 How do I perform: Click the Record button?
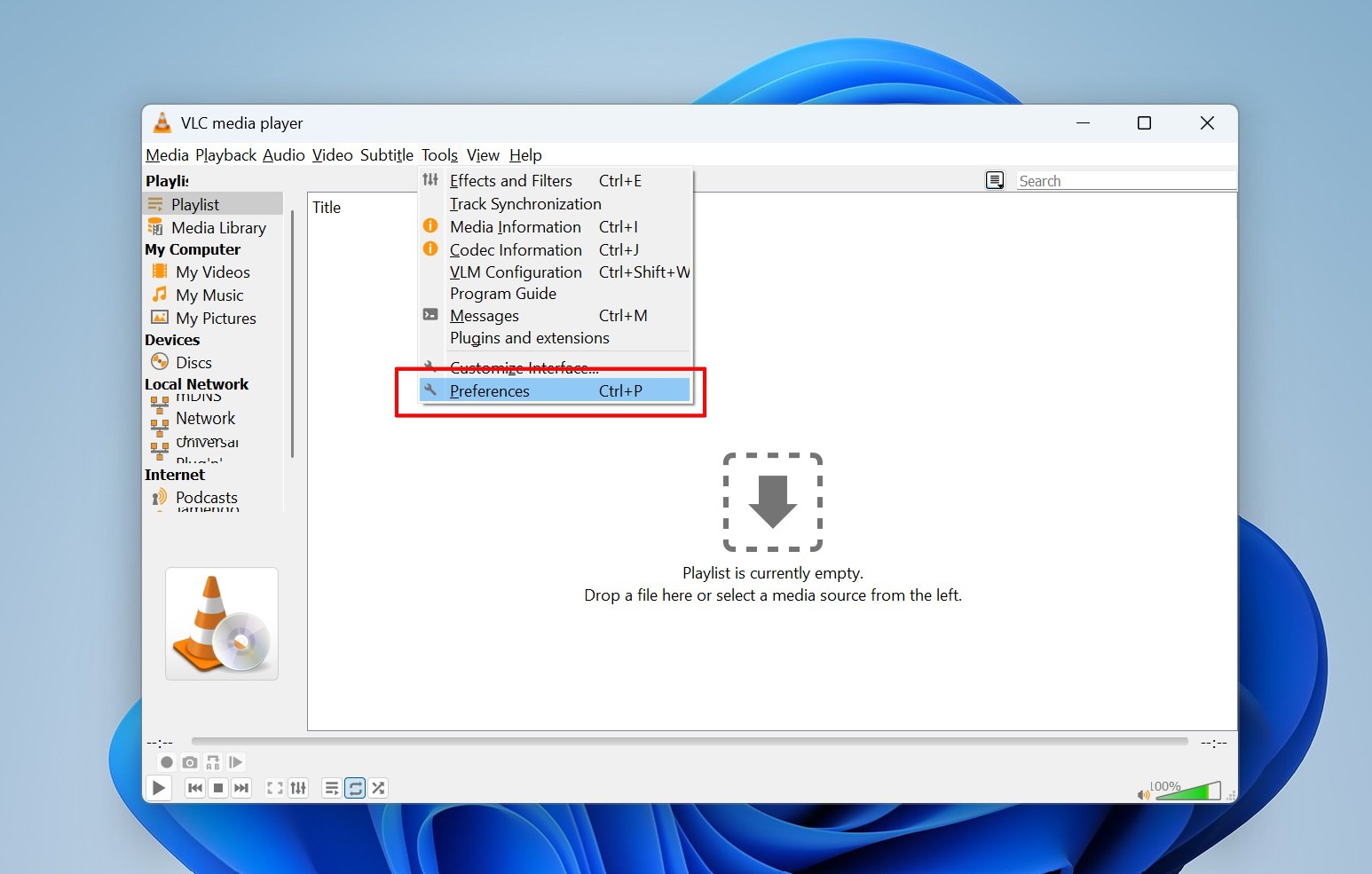(x=166, y=762)
